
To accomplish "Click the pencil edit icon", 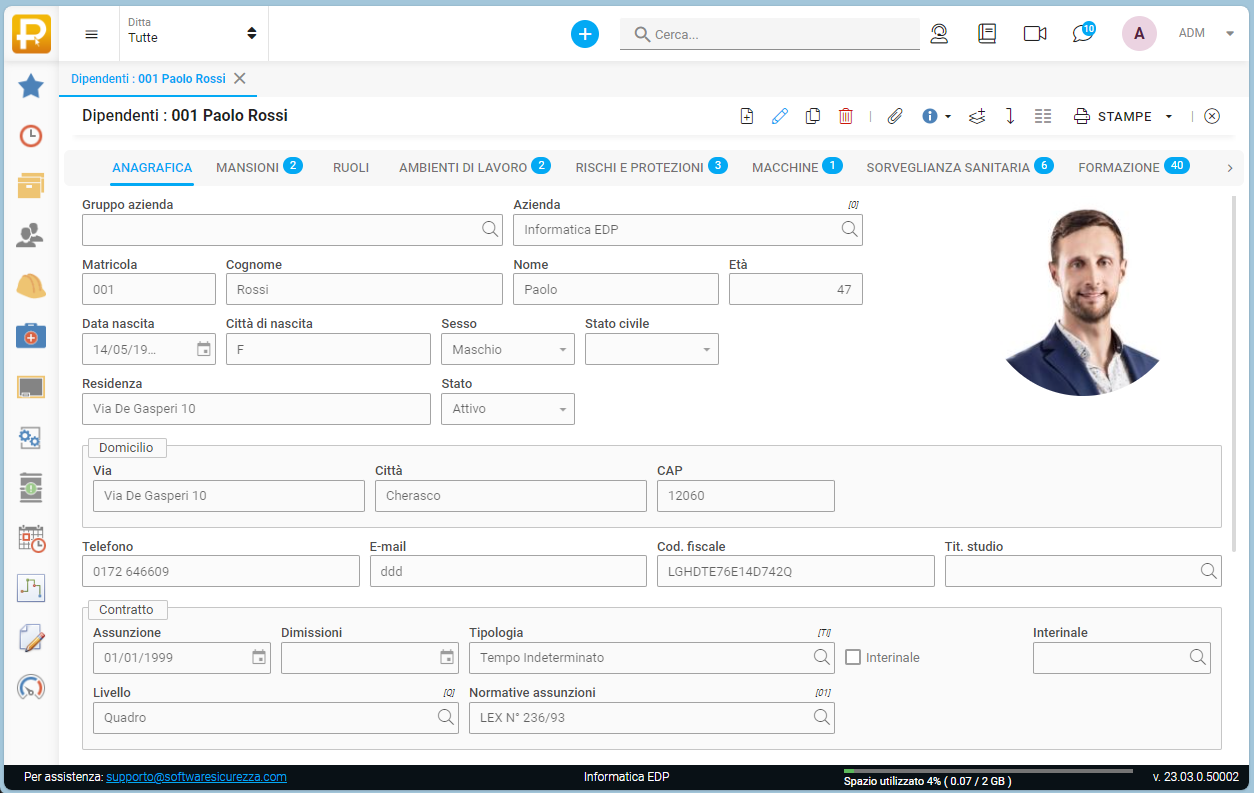I will (780, 116).
